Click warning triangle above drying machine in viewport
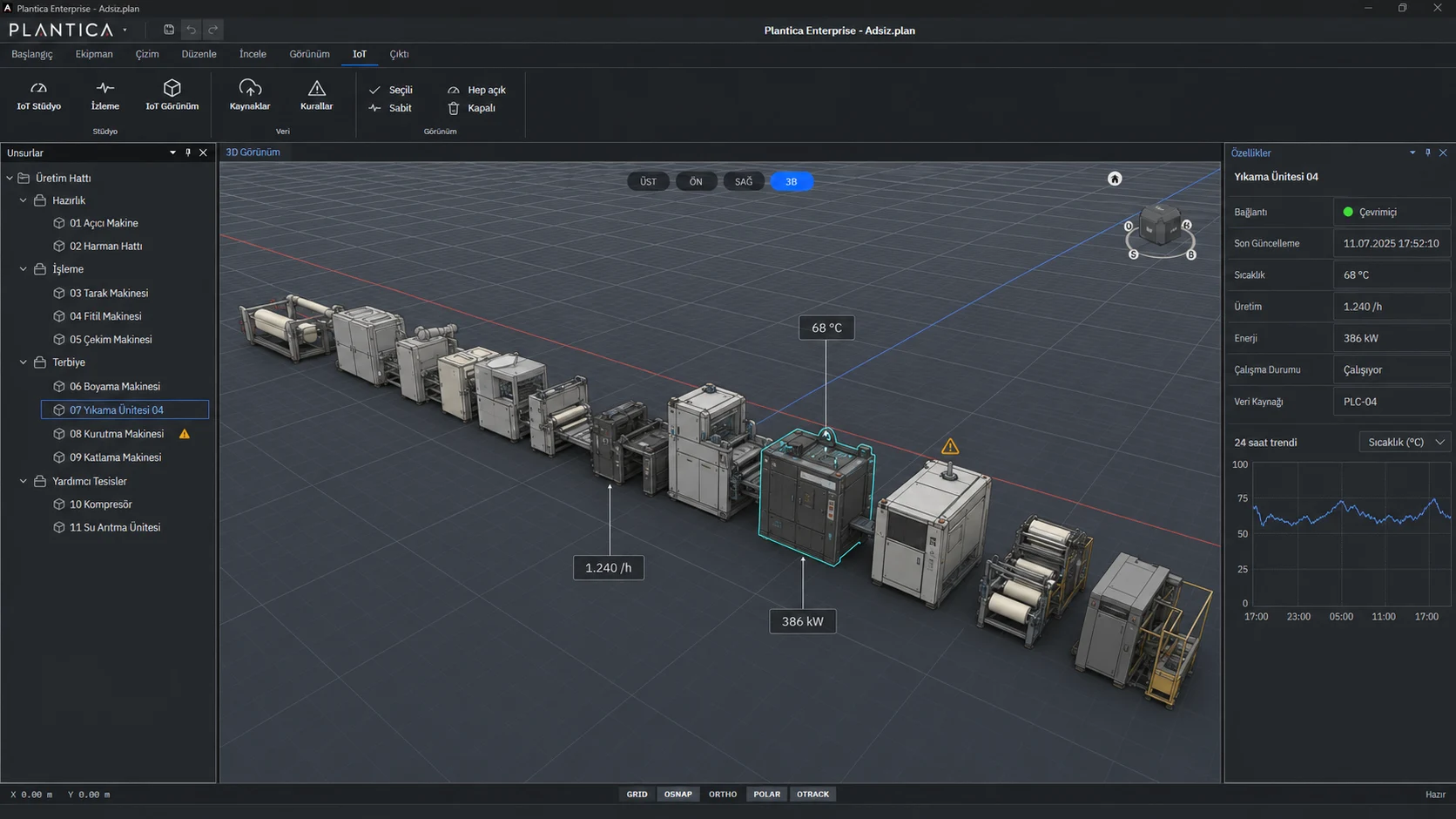The height and width of the screenshot is (819, 1456). tap(950, 447)
